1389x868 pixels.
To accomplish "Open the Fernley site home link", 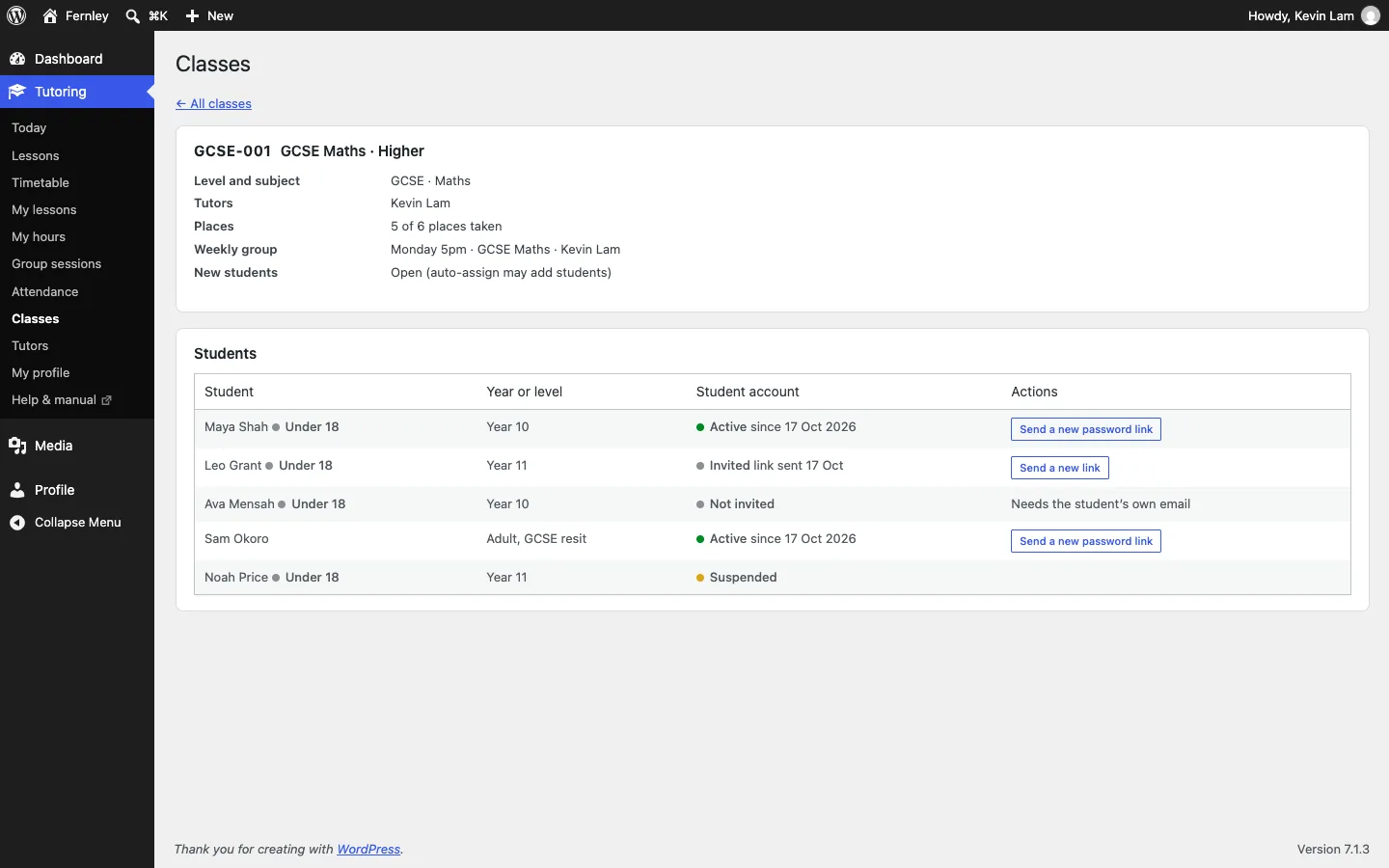I will (x=76, y=15).
